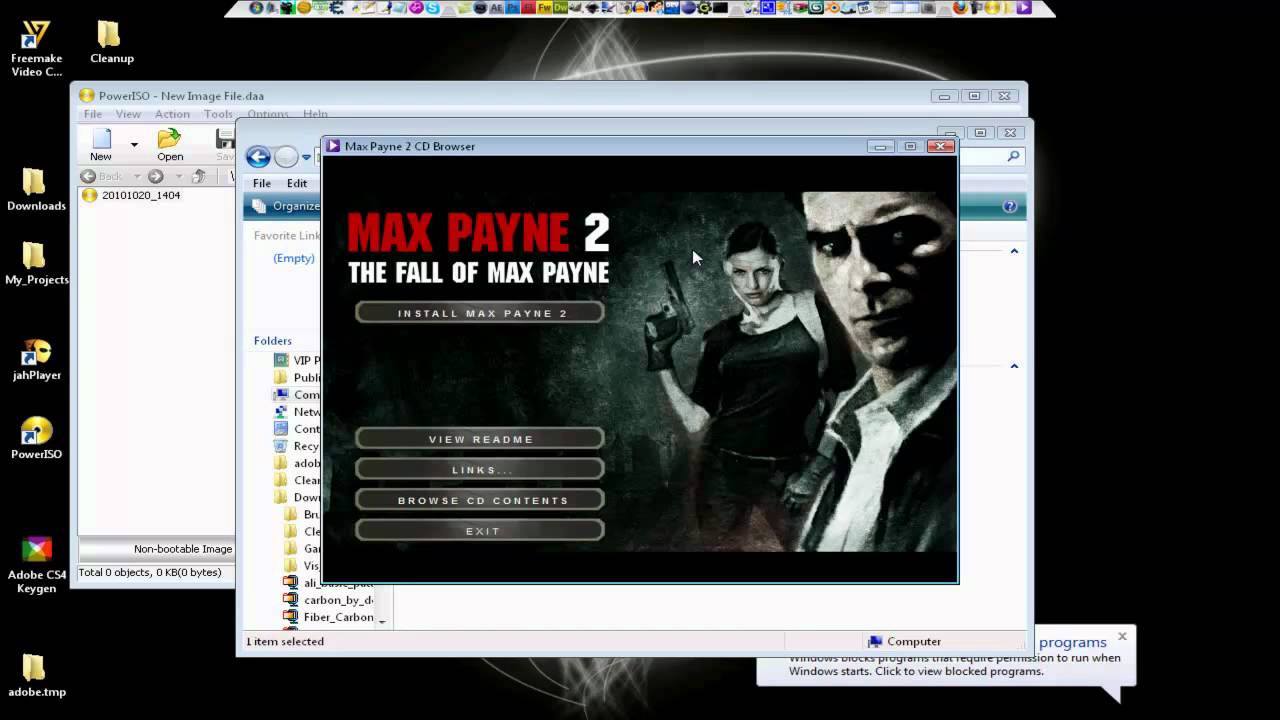
Task: Launch jahPlayer from the desktop
Action: (36, 360)
